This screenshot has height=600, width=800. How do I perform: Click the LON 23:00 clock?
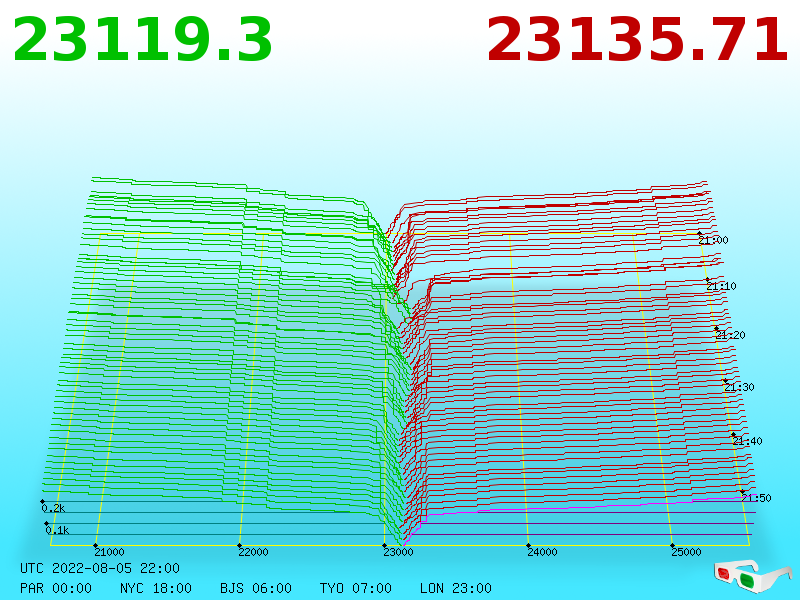point(456,588)
